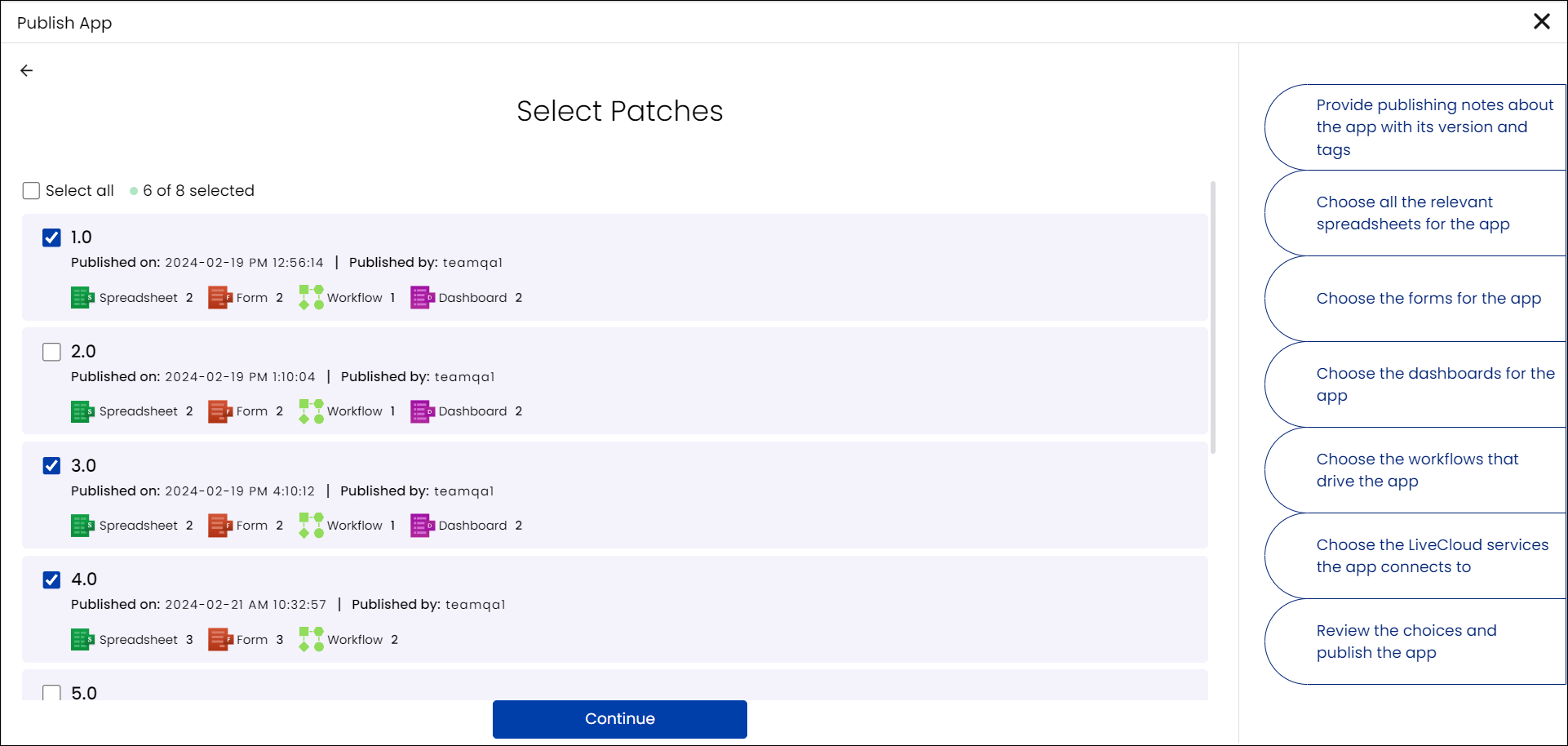The image size is (1568, 746).
Task: Click the Spreadsheet icon in patch 4.0
Action: [82, 640]
